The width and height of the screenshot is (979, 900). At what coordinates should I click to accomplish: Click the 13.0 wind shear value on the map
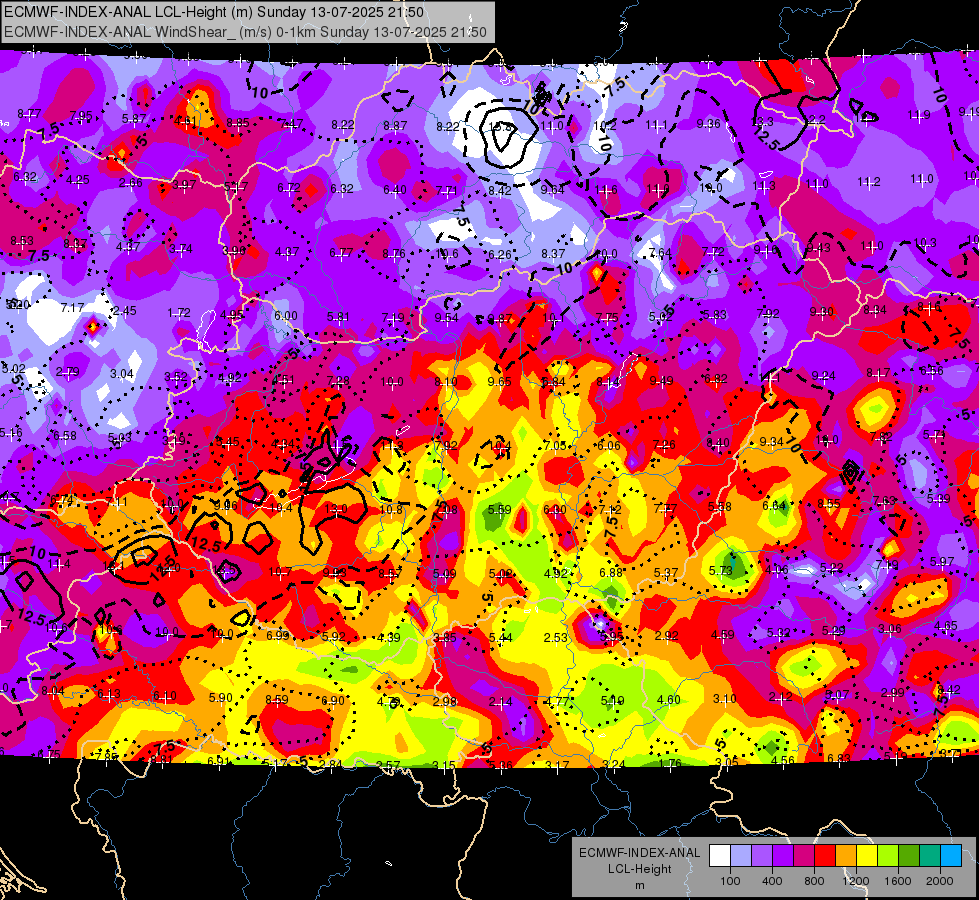pos(336,509)
